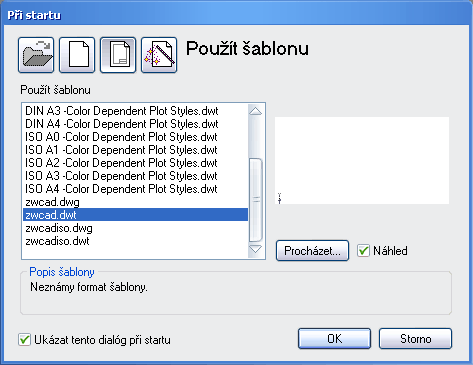The width and height of the screenshot is (473, 365).
Task: Select ISO A0 -Color Dependent Plot Styles.dwt
Action: click(x=121, y=137)
